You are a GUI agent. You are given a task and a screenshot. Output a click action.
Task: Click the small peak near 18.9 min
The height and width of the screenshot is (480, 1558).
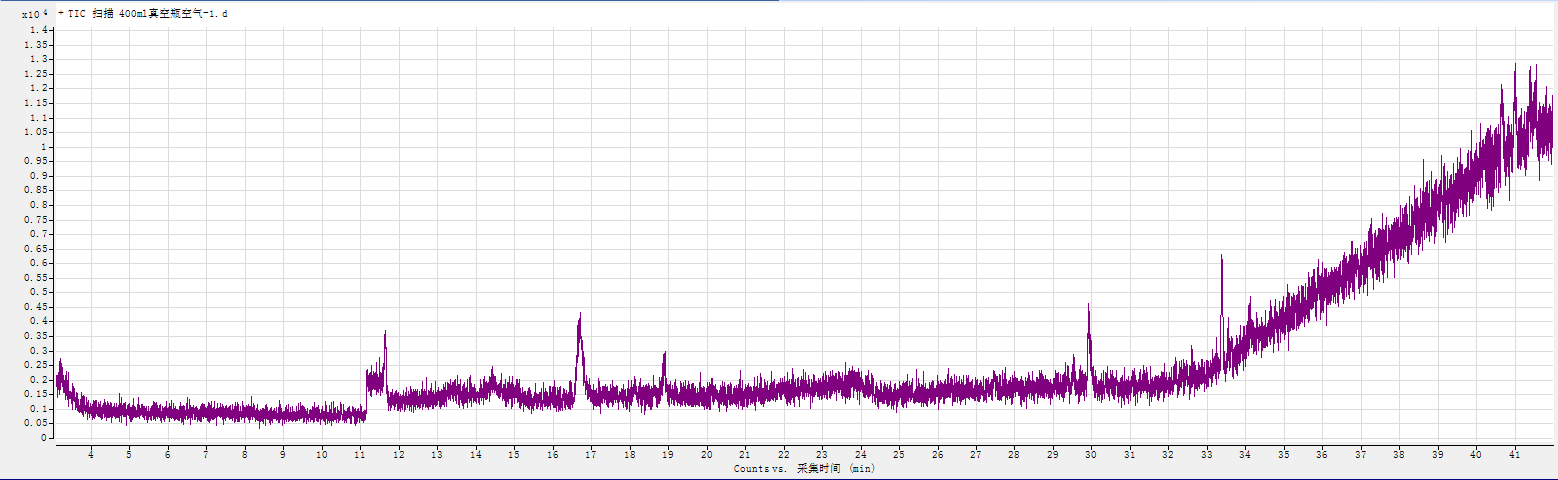[664, 356]
